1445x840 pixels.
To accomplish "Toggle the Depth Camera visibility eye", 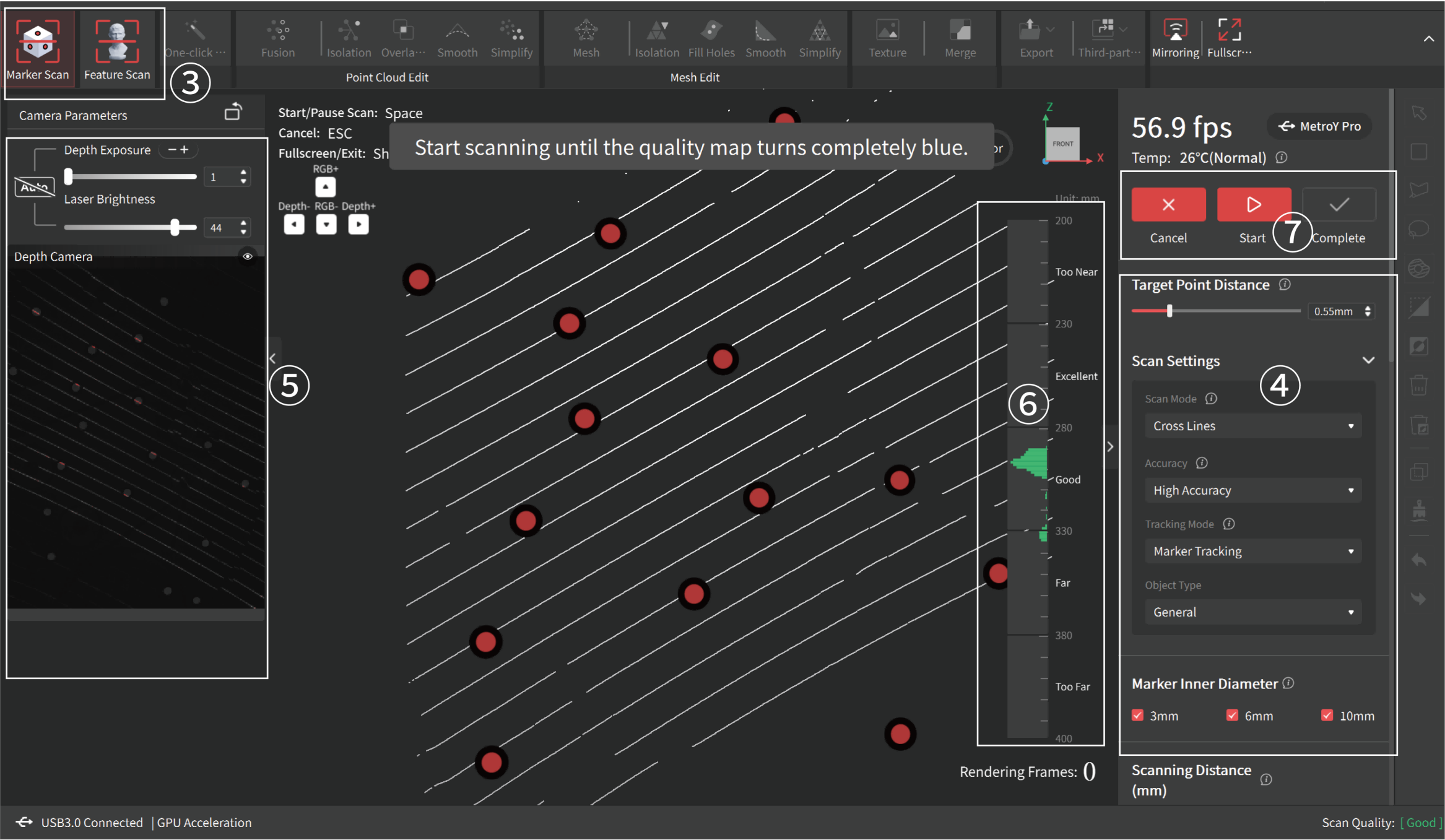I will coord(248,256).
